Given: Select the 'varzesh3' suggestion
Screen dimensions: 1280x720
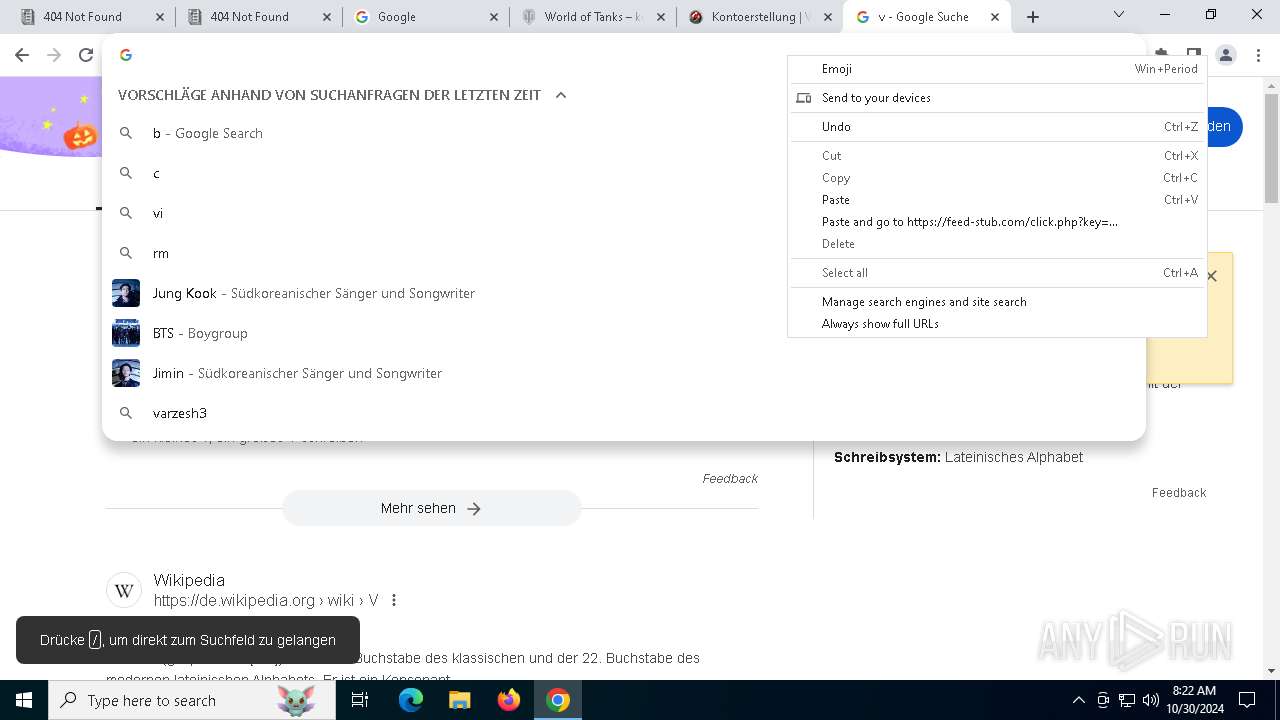Looking at the screenshot, I should coord(624,413).
